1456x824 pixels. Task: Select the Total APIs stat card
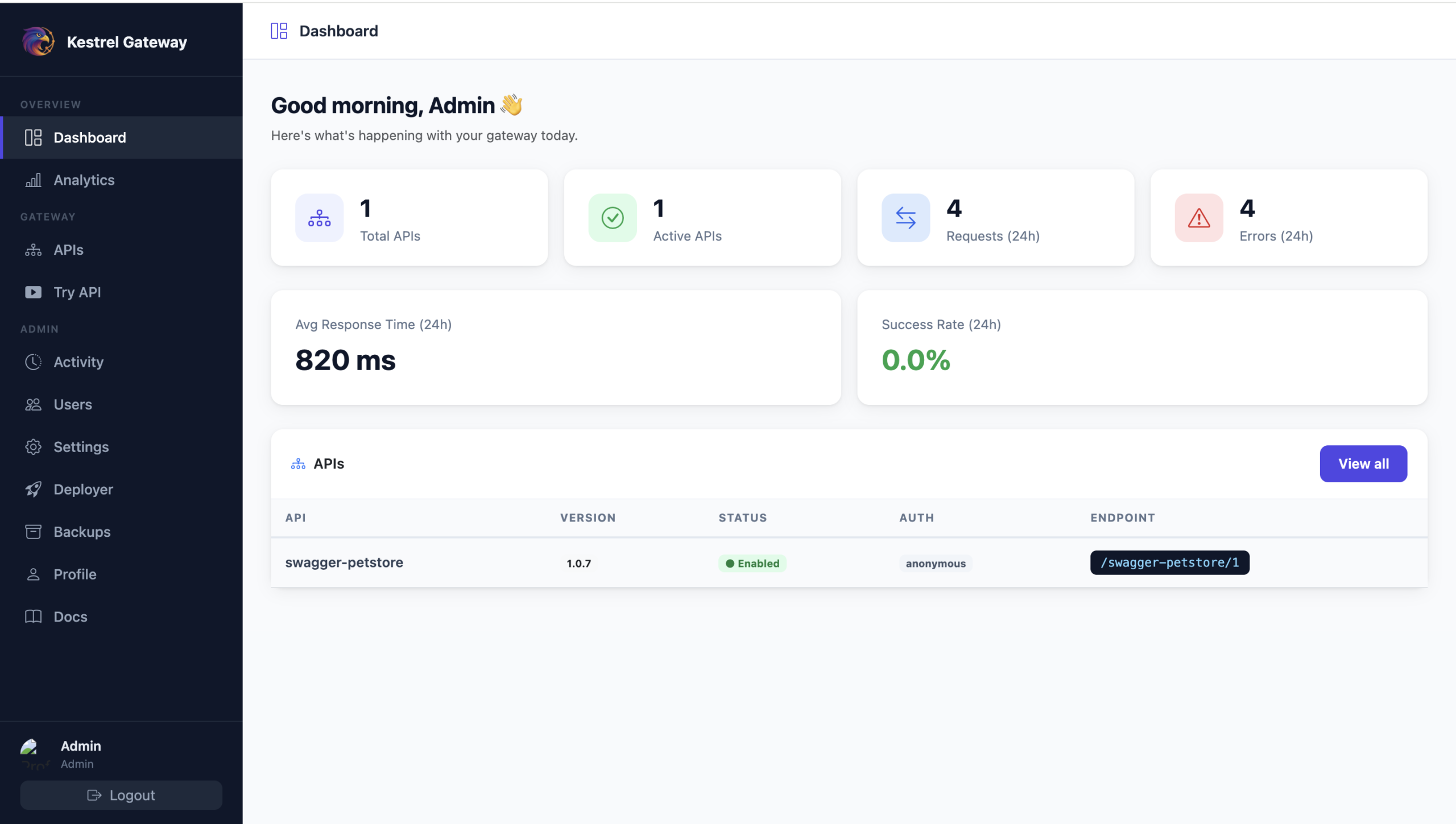coord(409,218)
